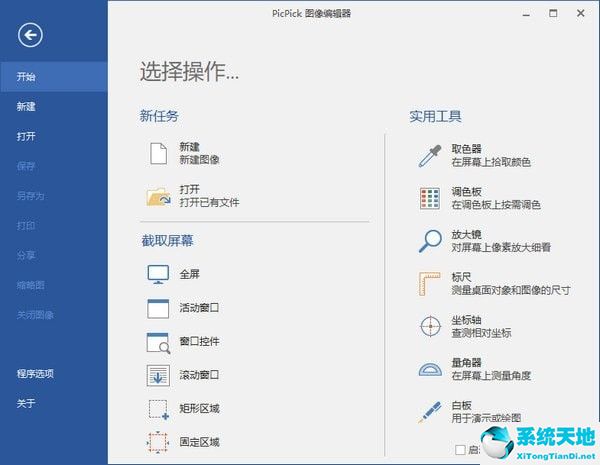This screenshot has height=465, width=600.
Task: Click the 固定区域 red dashed icon
Action: 158,442
